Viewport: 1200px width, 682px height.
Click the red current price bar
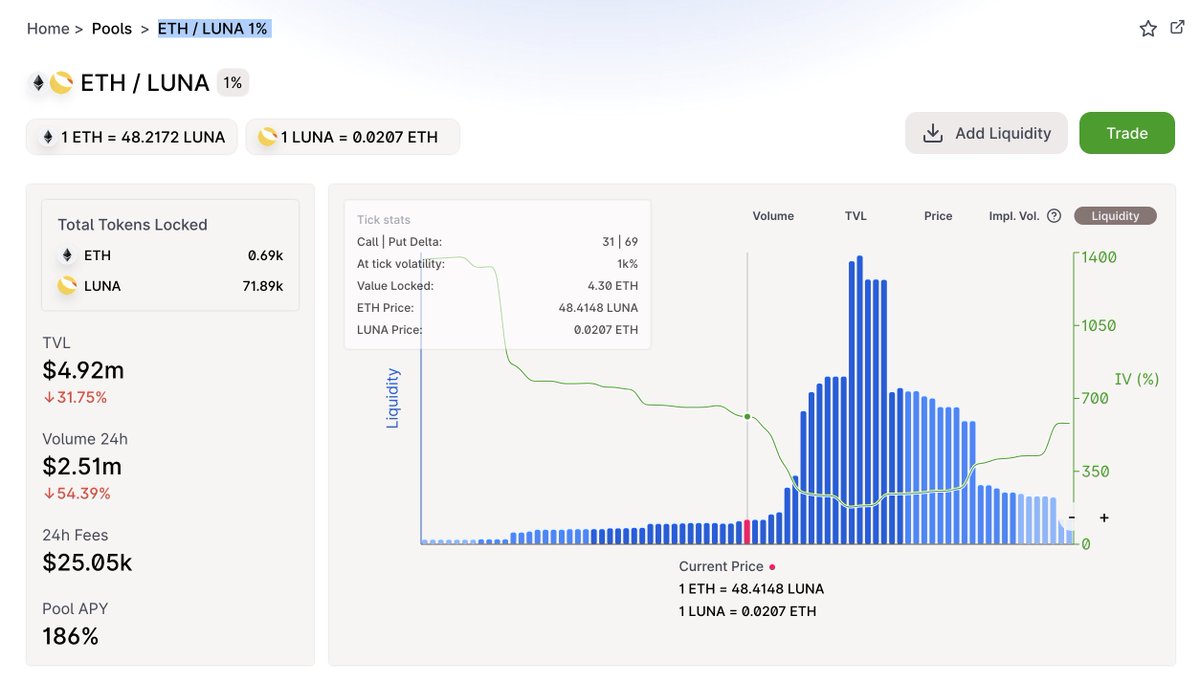tap(747, 531)
